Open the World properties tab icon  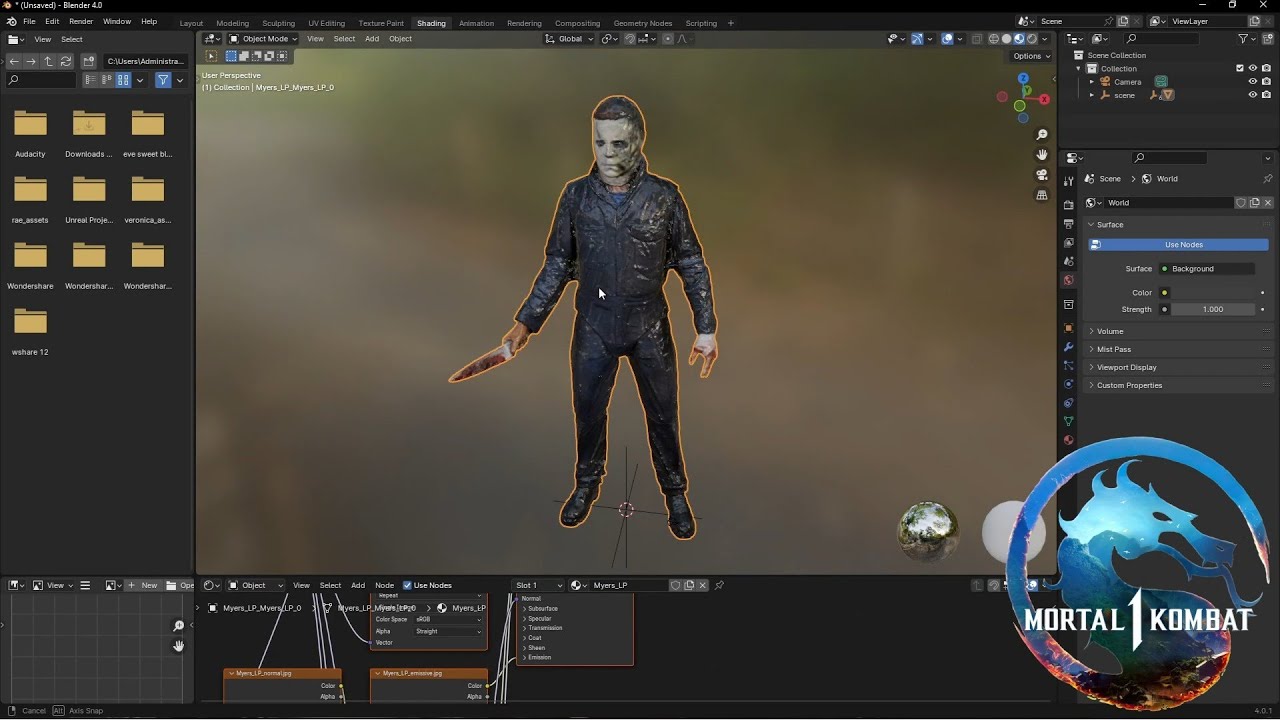1069,280
